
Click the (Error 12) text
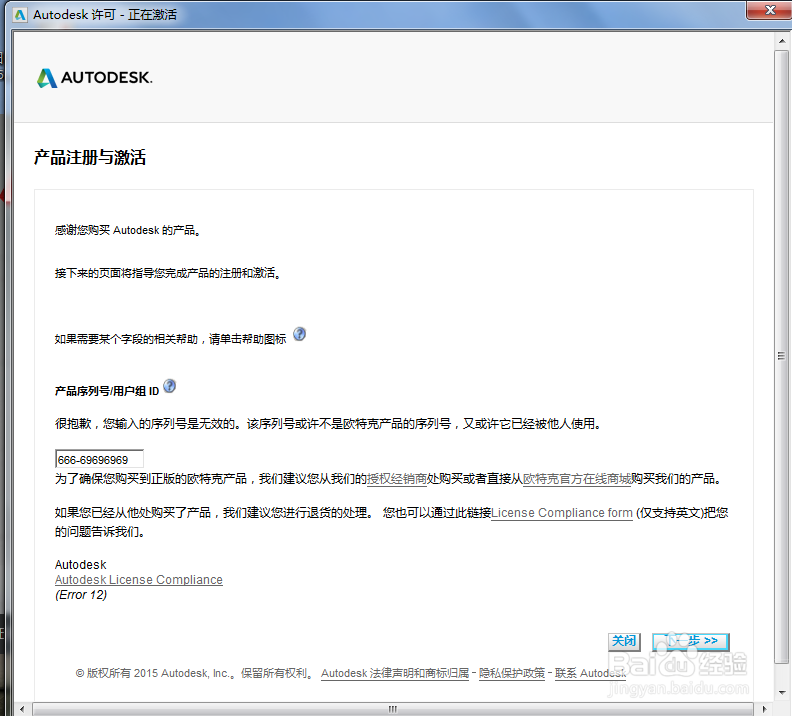pyautogui.click(x=81, y=595)
